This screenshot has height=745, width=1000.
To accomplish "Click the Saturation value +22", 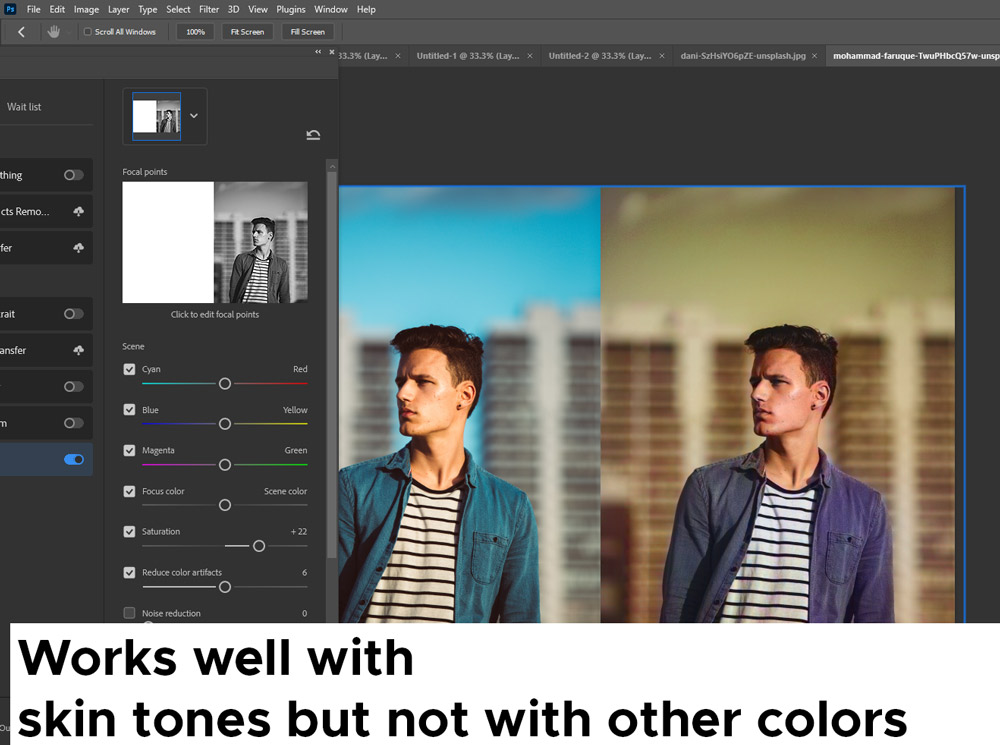I will (298, 531).
